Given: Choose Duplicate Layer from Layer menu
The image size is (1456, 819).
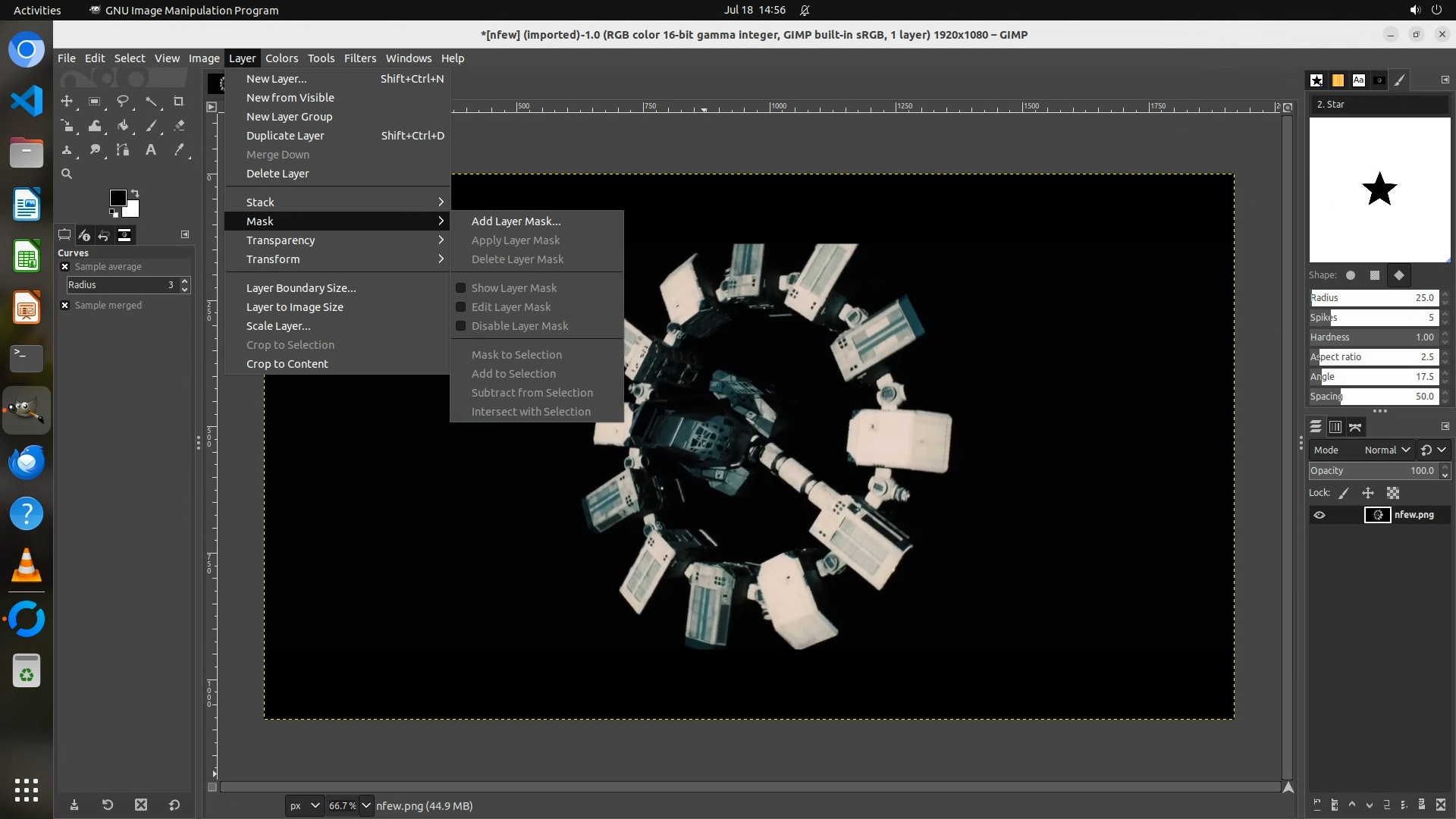Looking at the screenshot, I should [x=285, y=136].
